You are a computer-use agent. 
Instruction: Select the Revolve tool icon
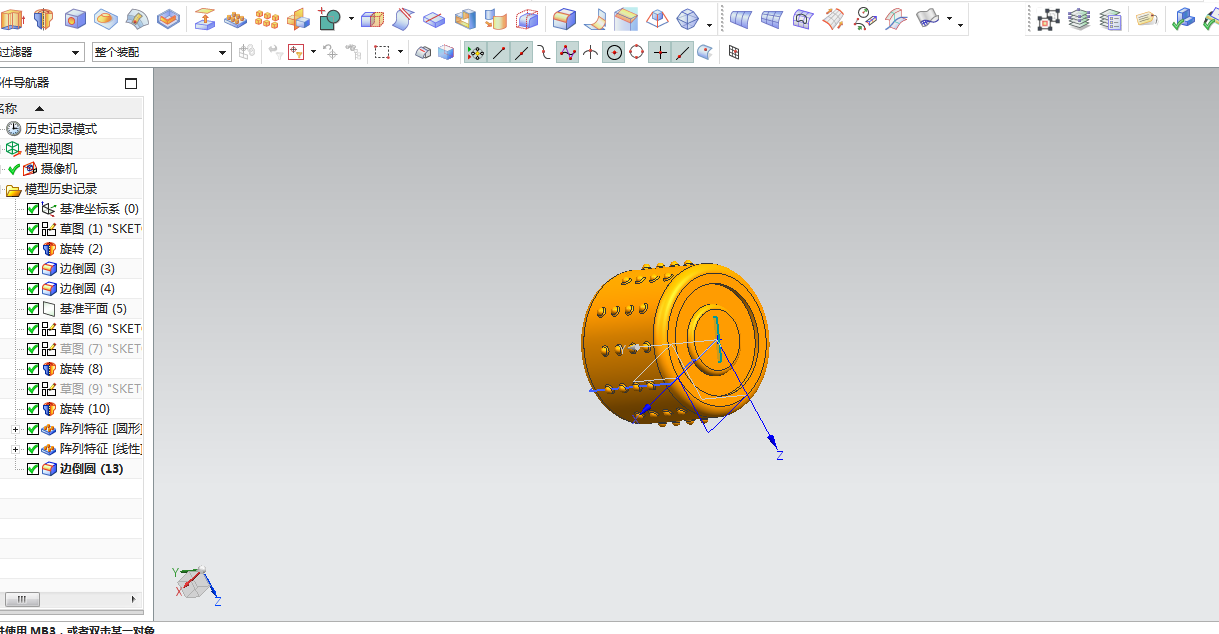(x=44, y=18)
